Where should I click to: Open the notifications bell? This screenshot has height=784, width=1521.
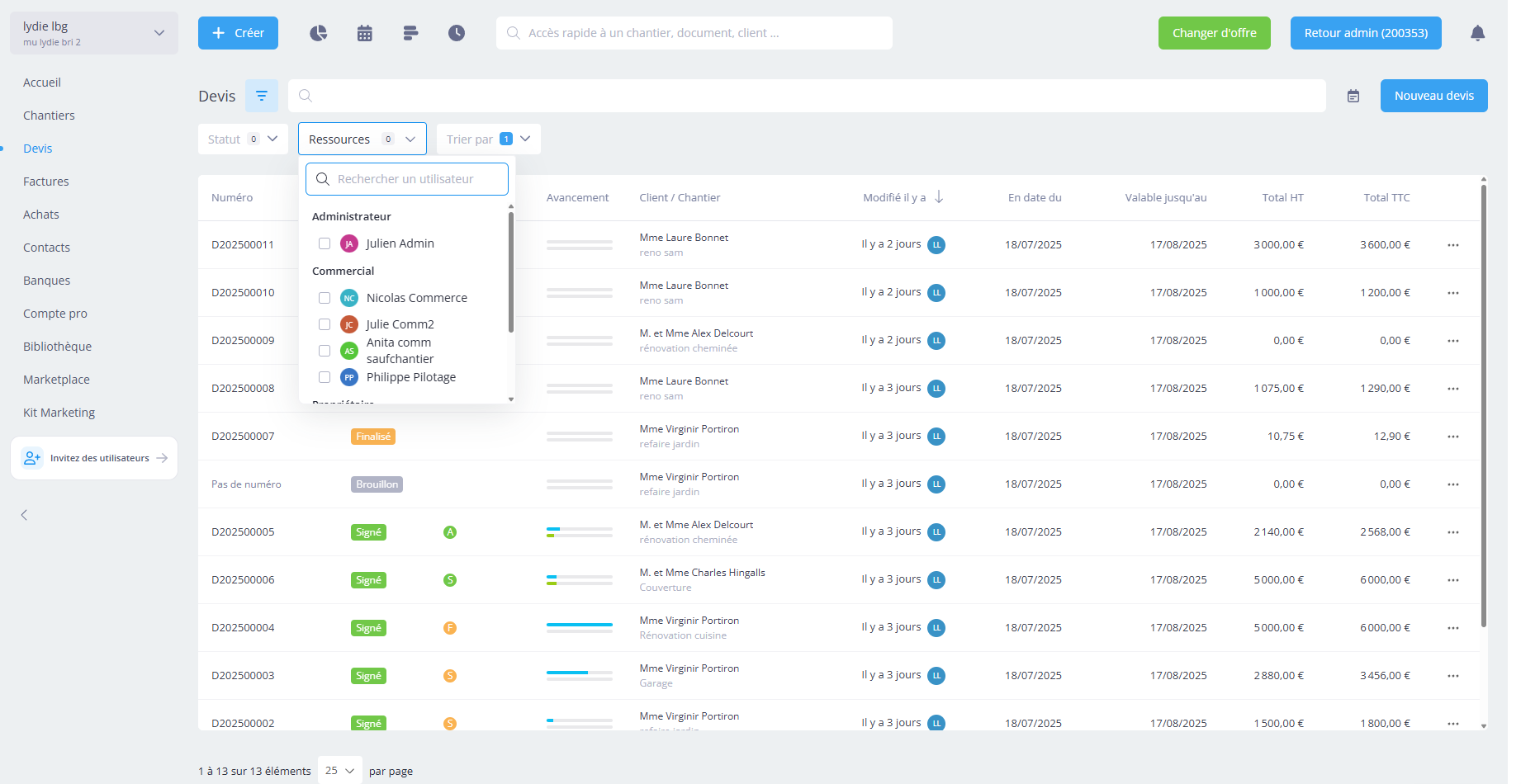click(1477, 33)
